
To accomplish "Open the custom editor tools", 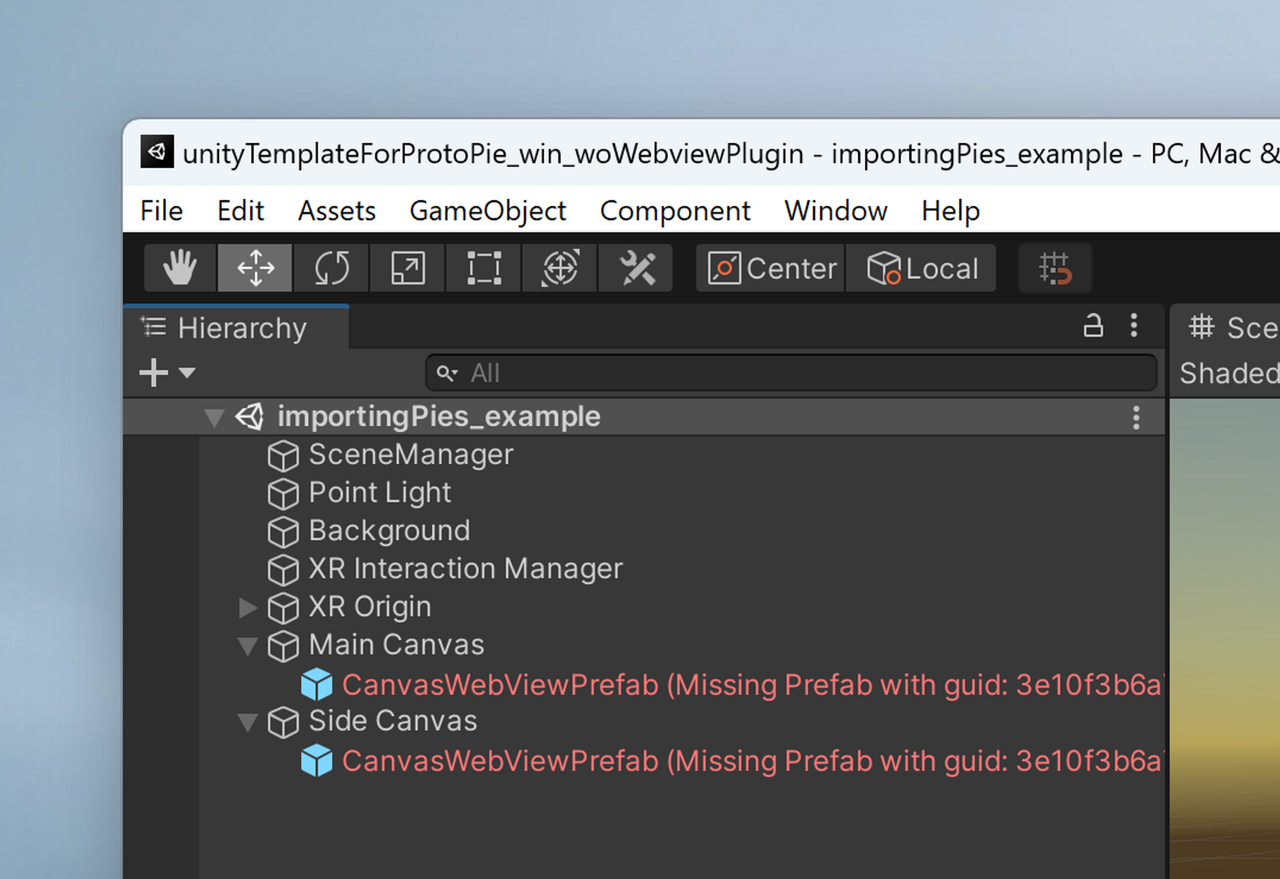I will click(x=636, y=268).
